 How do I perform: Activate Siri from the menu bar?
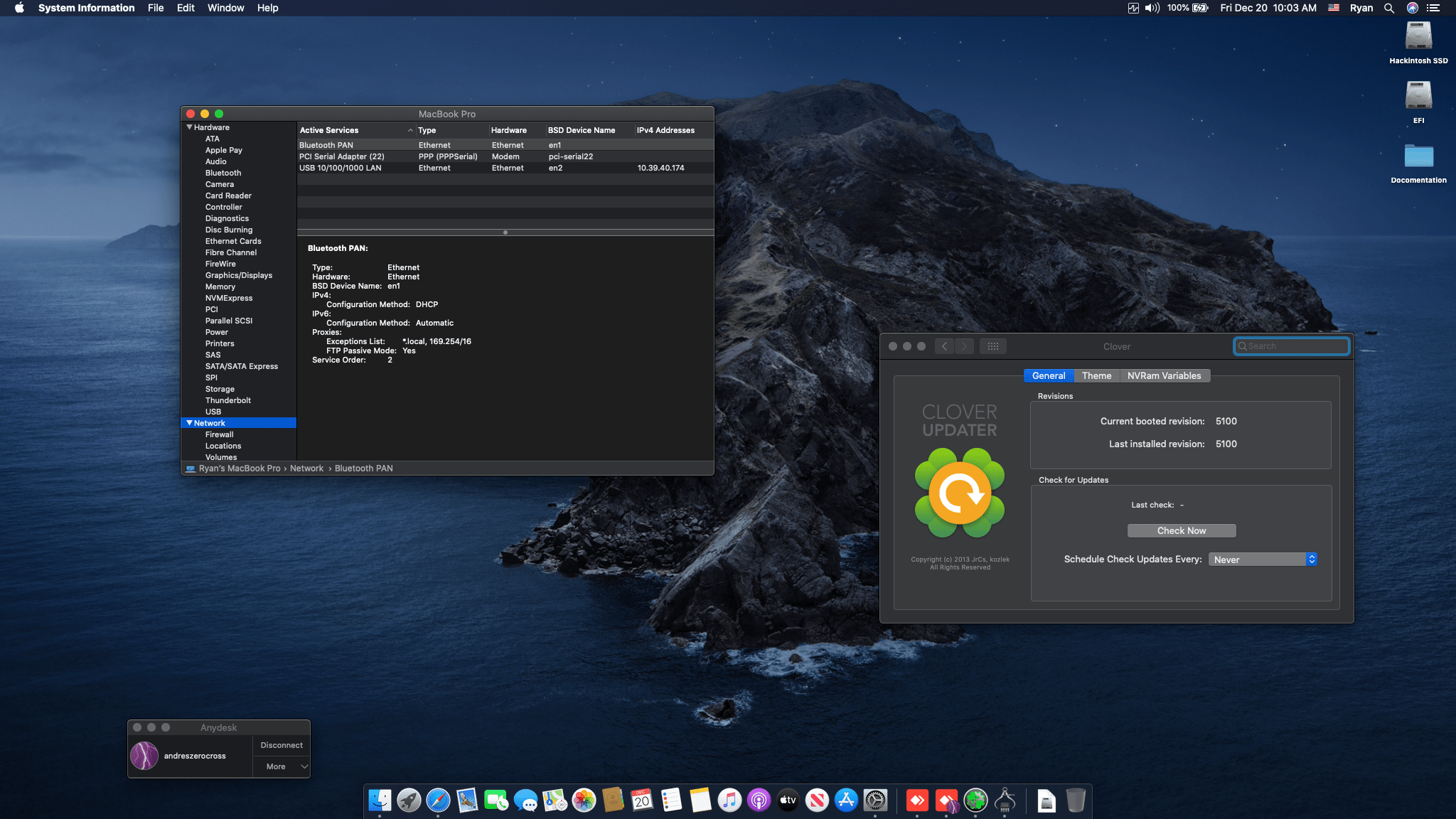pos(1412,8)
